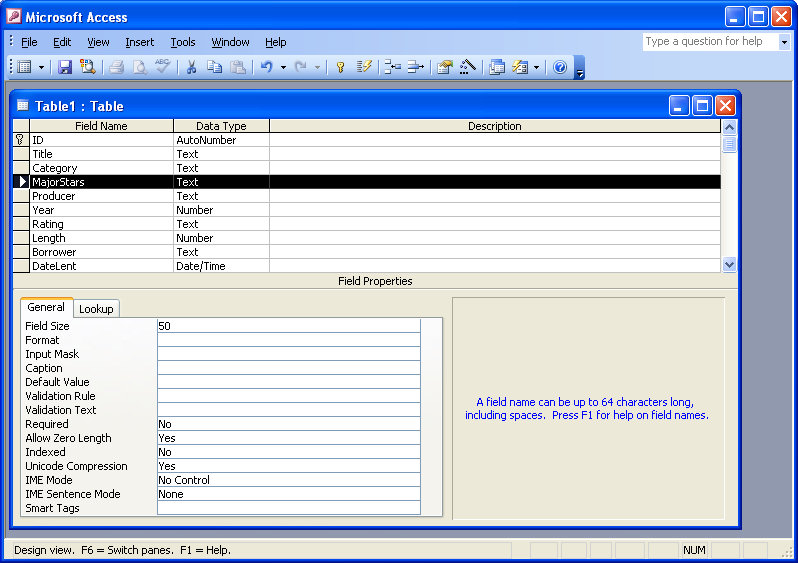Open the View button dropdown arrow
This screenshot has height=563, width=798.
(41, 67)
